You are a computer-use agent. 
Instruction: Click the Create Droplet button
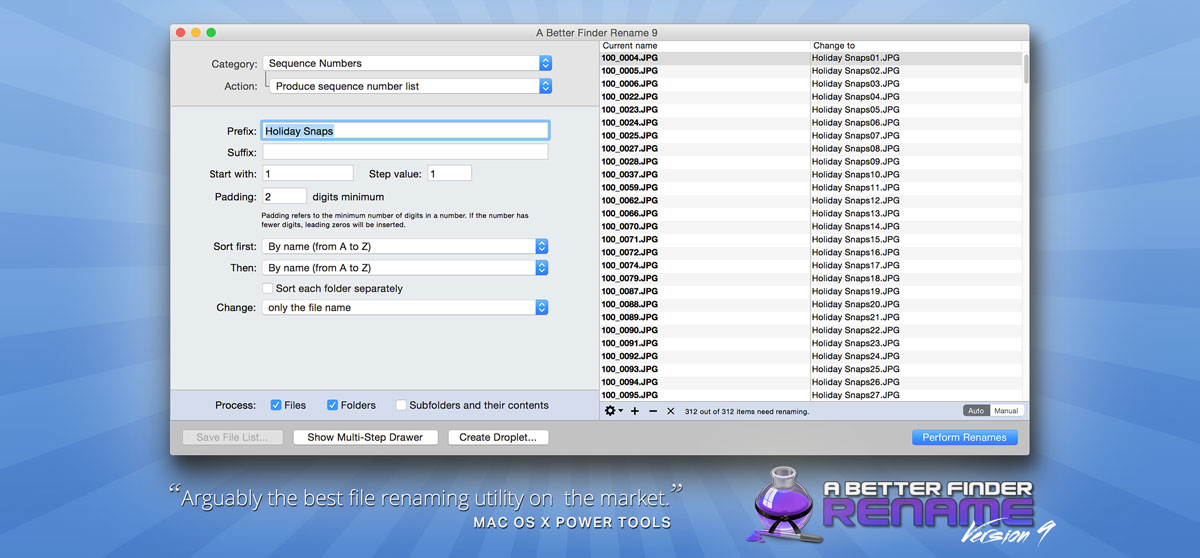(x=498, y=437)
